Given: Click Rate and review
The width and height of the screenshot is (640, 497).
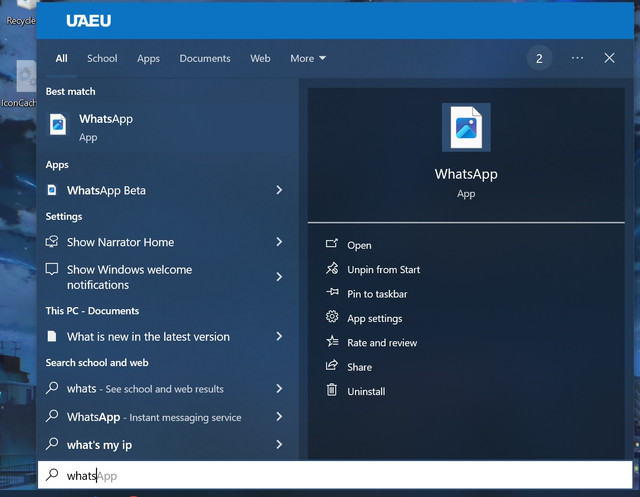Looking at the screenshot, I should coord(382,343).
